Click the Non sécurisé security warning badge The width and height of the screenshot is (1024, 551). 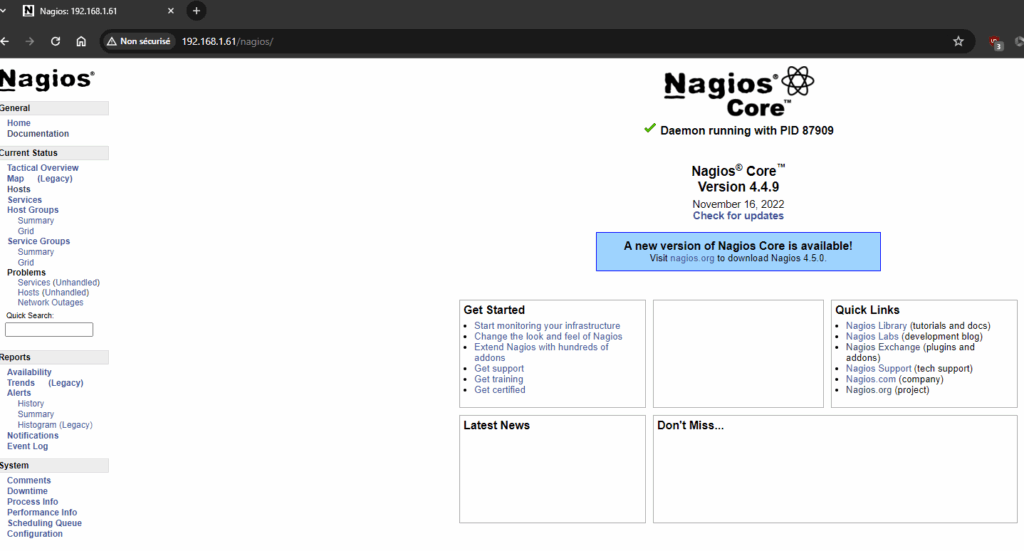(140, 42)
